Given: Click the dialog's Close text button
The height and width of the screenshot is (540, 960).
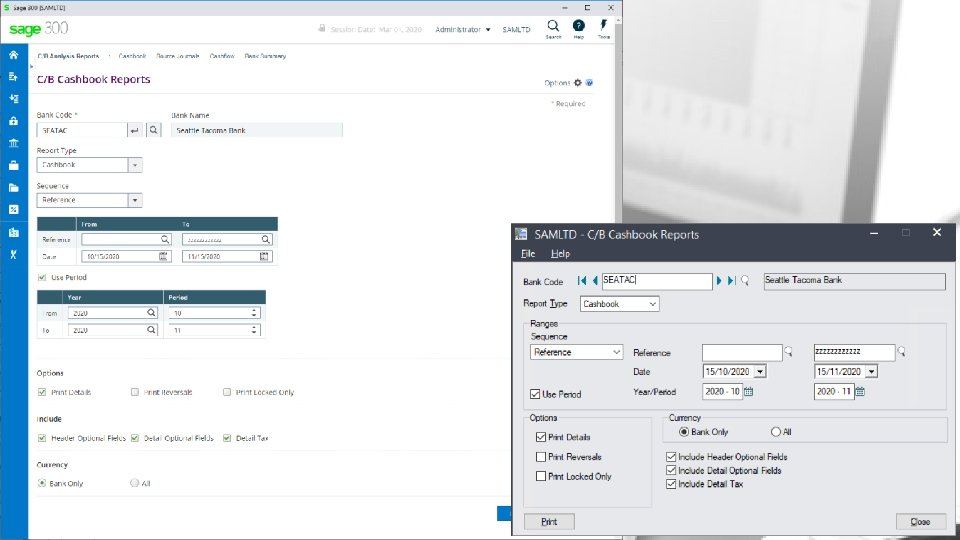Looking at the screenshot, I should (x=920, y=522).
